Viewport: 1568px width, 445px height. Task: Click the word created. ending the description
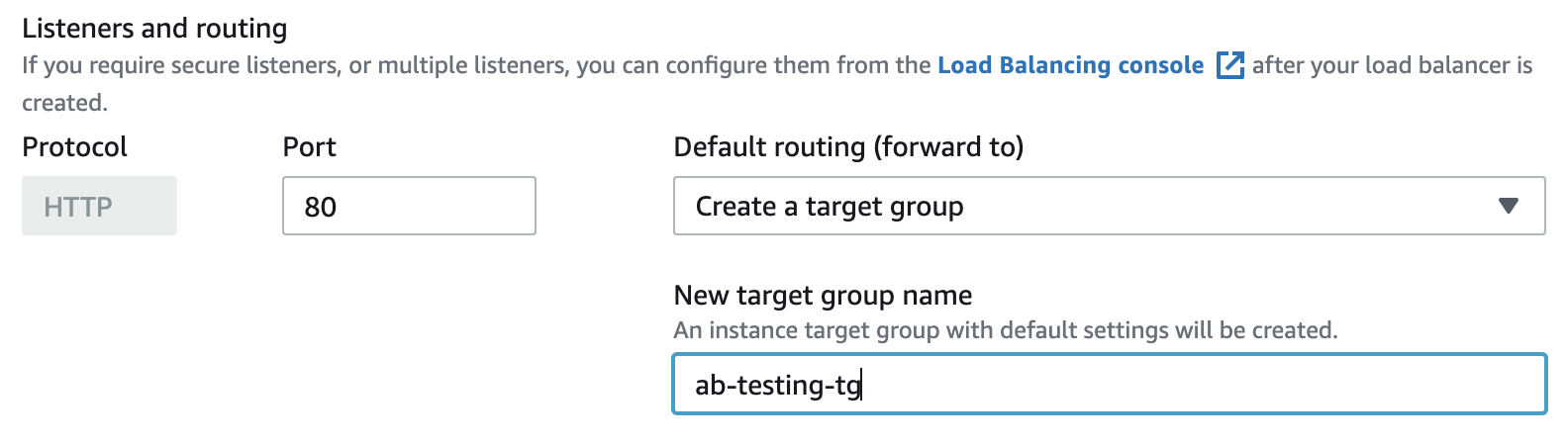(64, 103)
